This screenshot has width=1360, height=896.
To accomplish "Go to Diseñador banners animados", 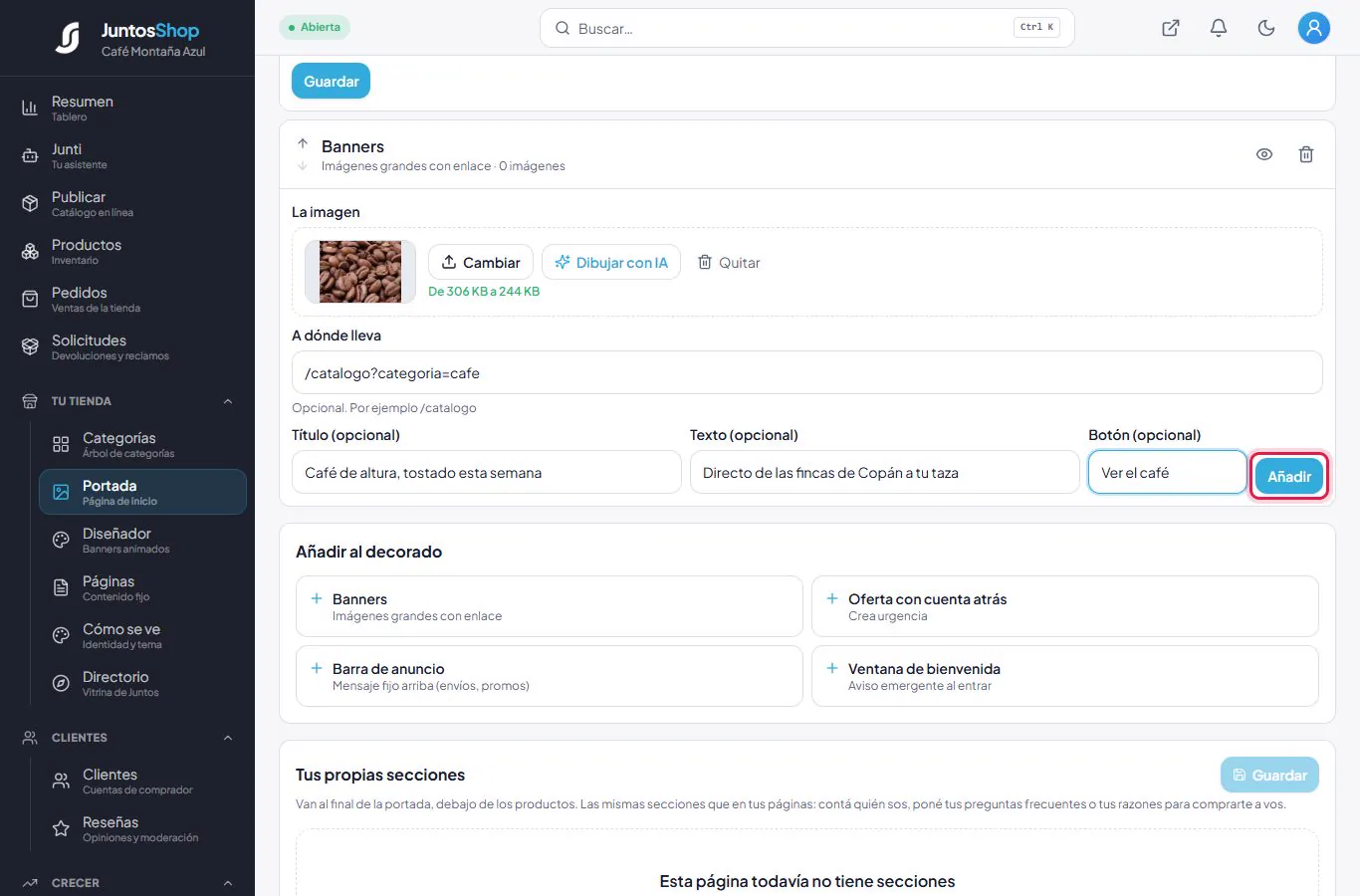I will [142, 540].
